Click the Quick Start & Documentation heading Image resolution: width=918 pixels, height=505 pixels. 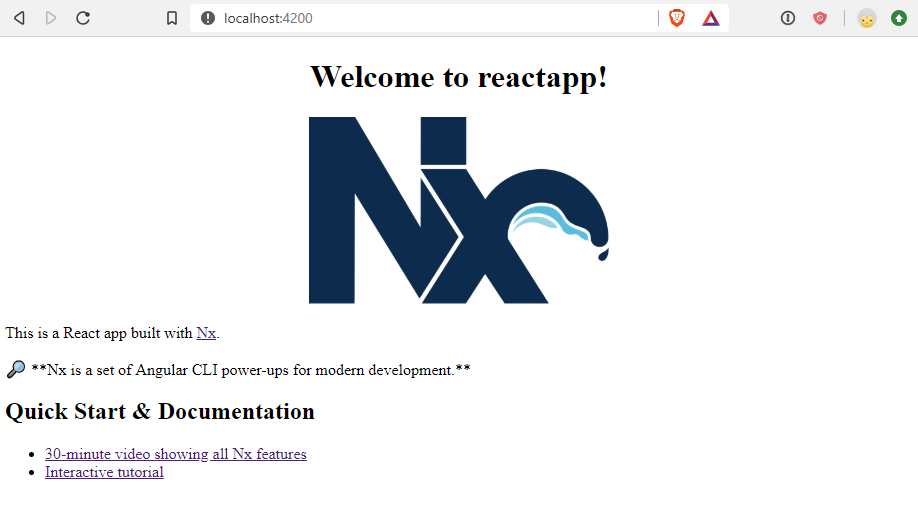coord(160,411)
